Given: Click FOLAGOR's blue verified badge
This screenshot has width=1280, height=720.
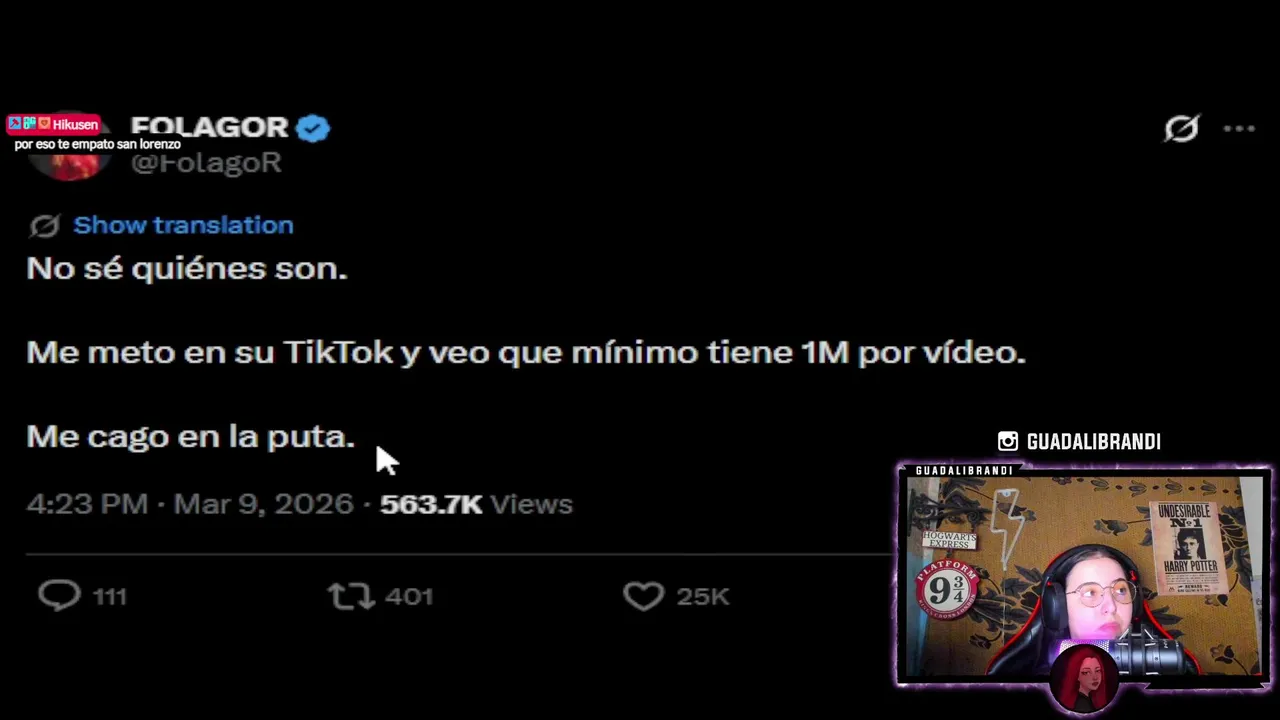Looking at the screenshot, I should [313, 128].
